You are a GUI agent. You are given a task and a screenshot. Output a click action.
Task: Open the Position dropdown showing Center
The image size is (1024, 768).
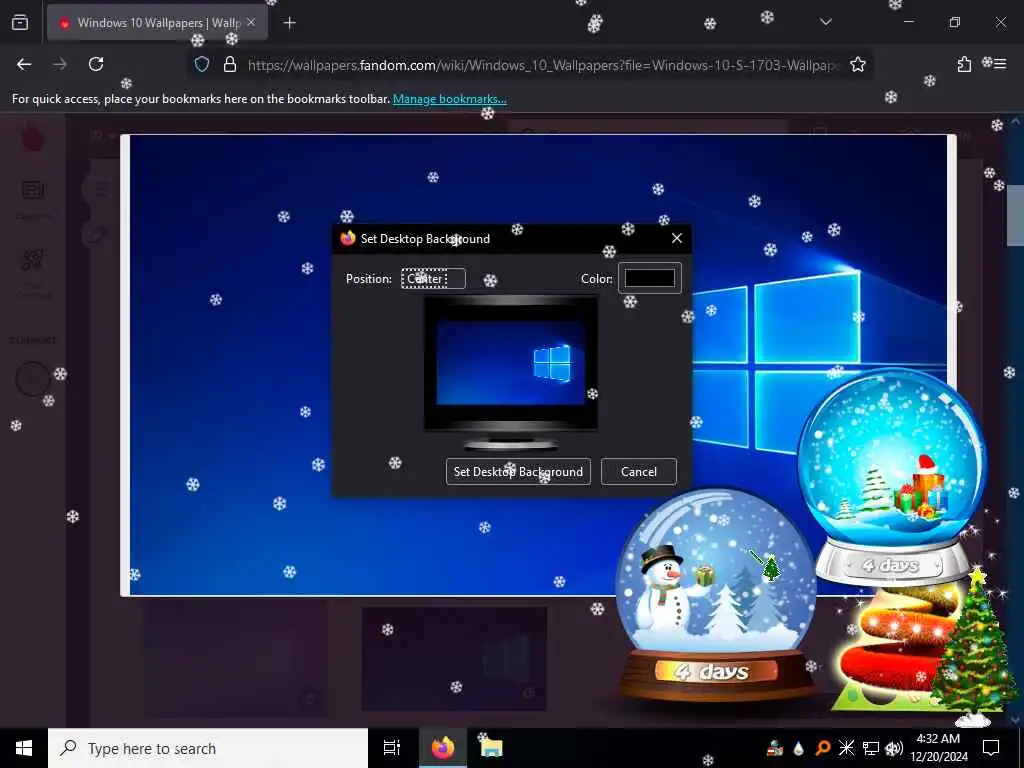click(434, 279)
